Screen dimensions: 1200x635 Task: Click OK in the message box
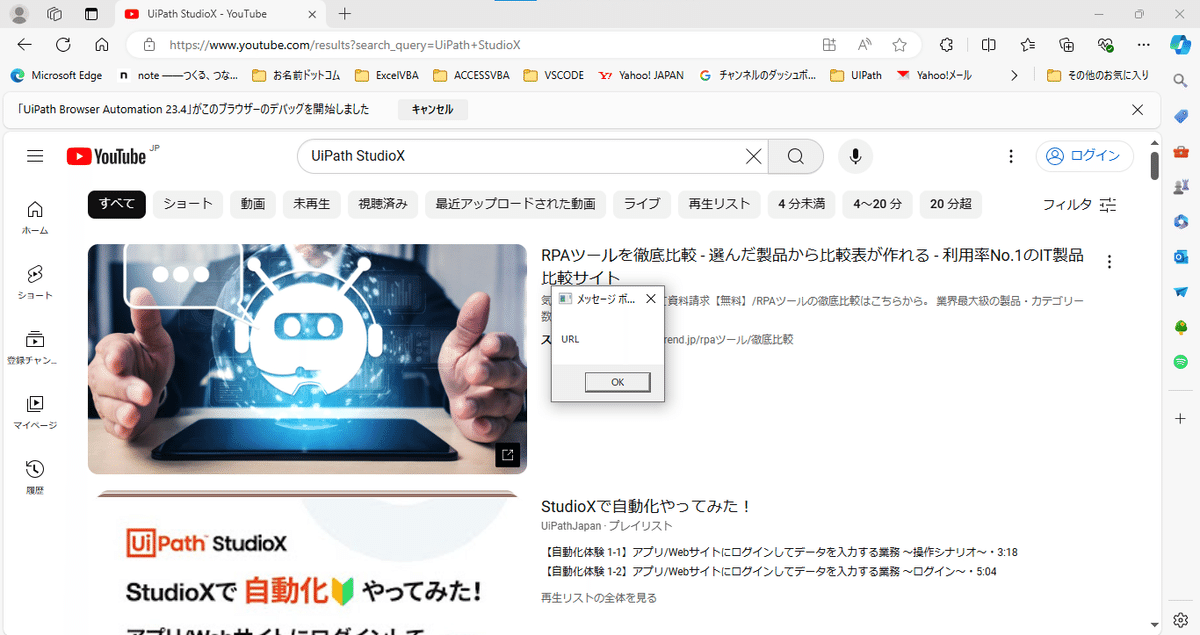tap(617, 382)
